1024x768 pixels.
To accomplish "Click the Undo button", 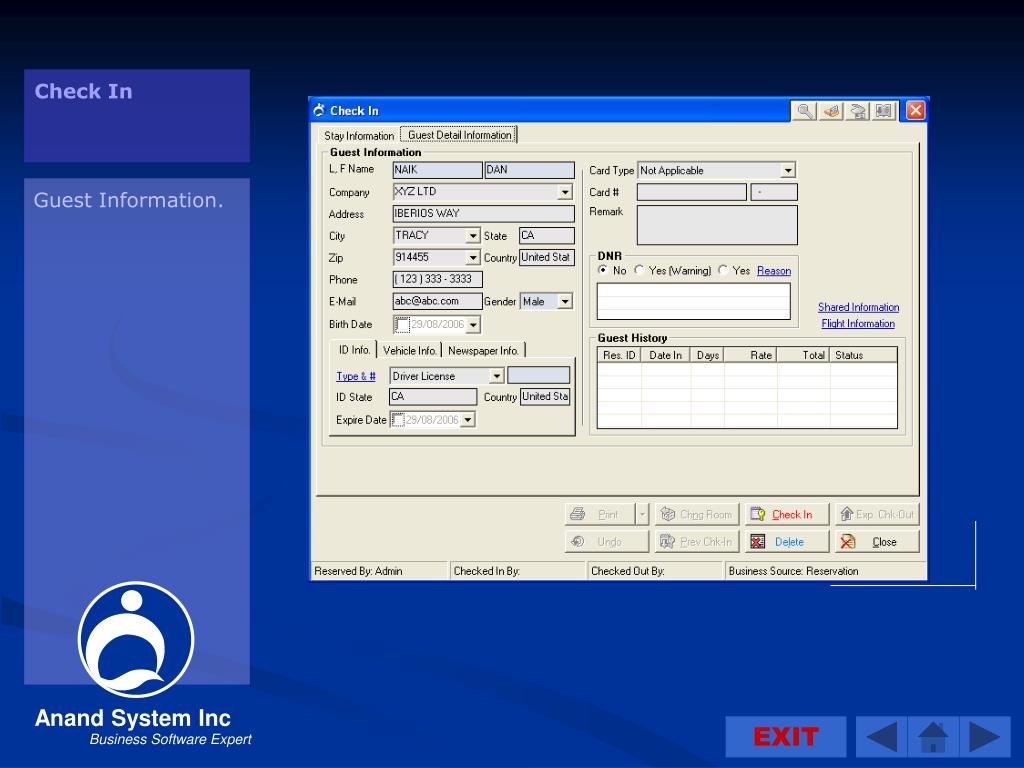I will point(607,541).
